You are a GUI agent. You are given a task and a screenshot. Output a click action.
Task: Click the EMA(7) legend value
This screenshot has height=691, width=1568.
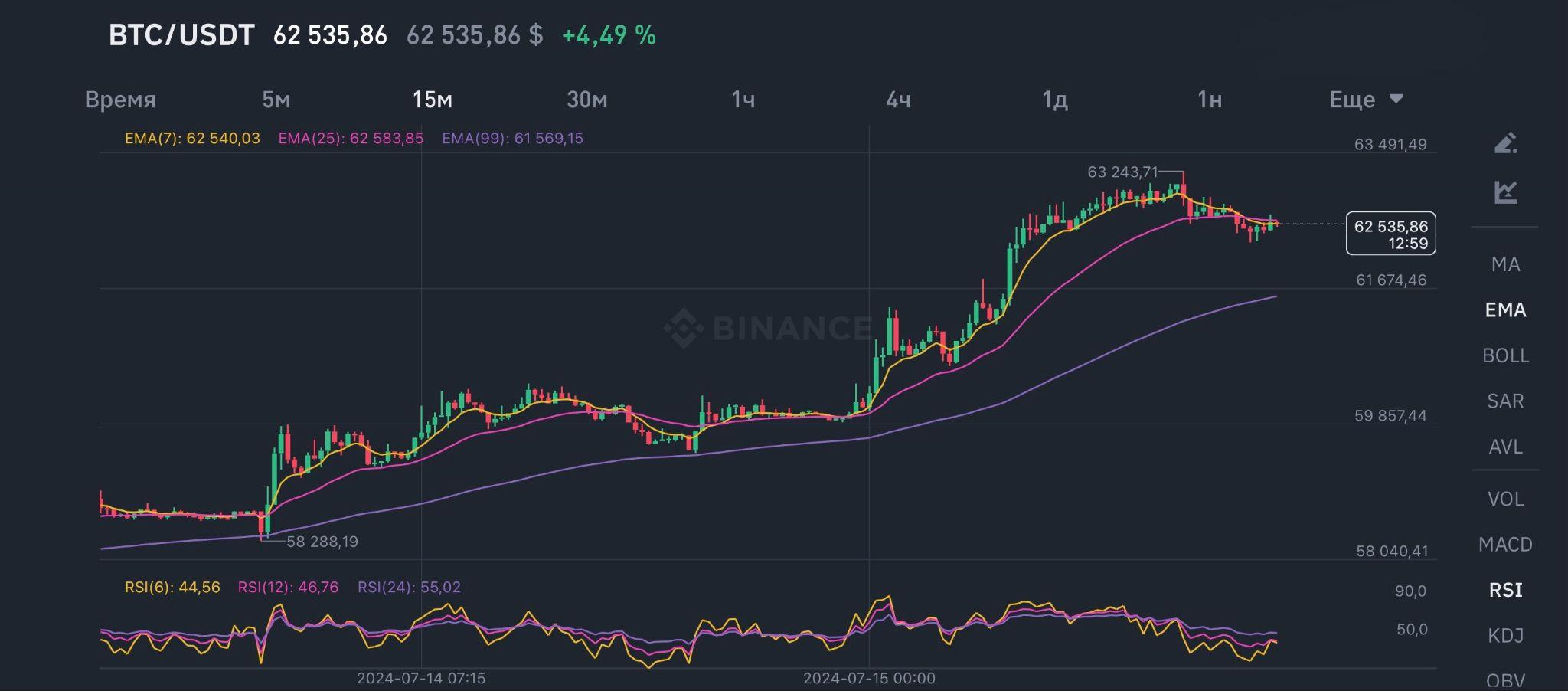pyautogui.click(x=192, y=139)
